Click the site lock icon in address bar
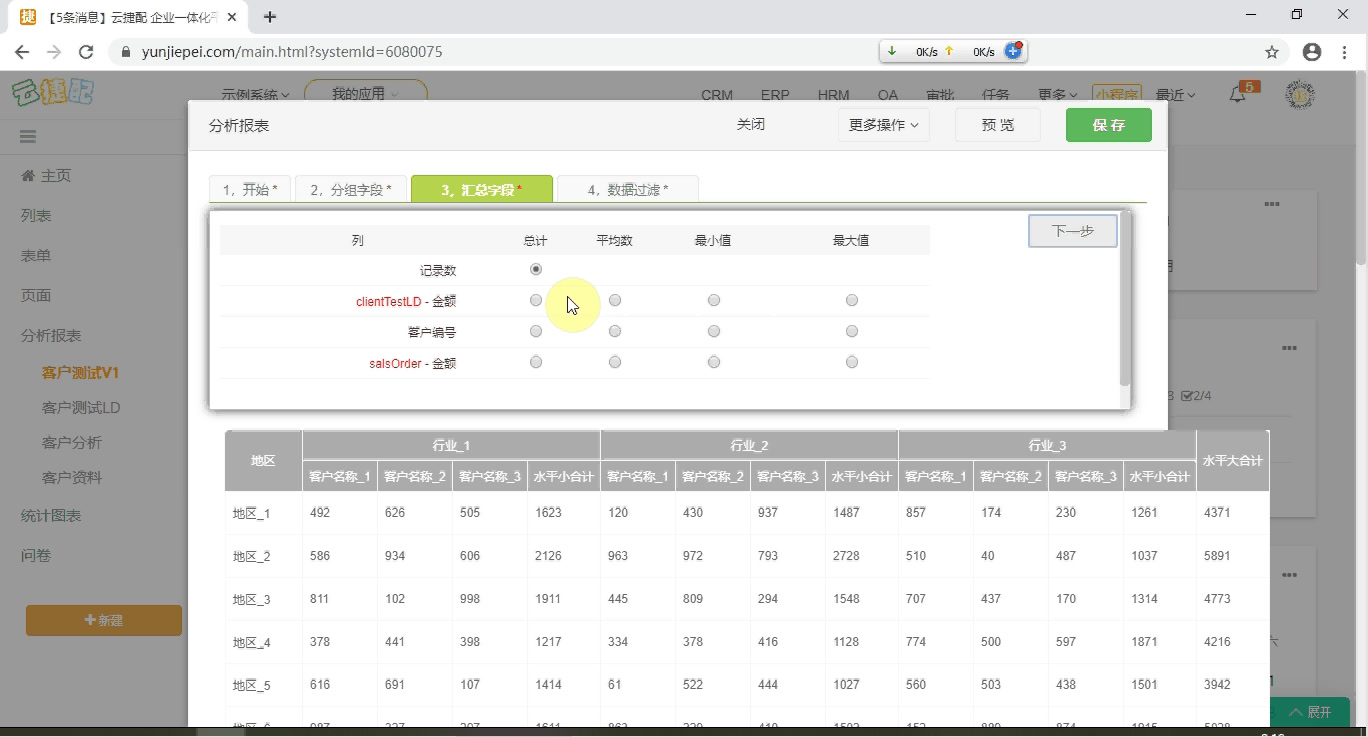This screenshot has width=1368, height=737. tap(125, 52)
